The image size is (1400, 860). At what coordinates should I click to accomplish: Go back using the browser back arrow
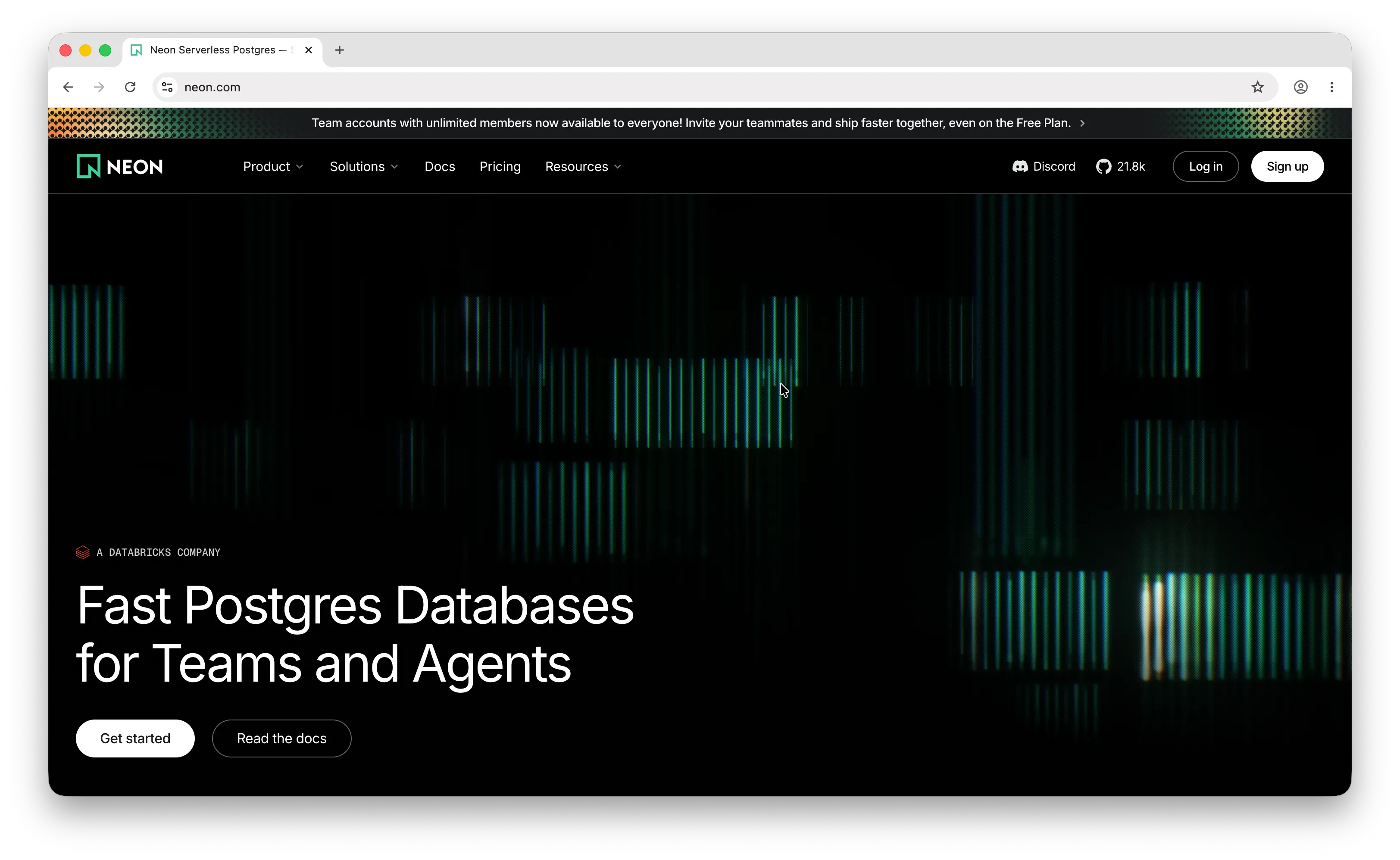(x=68, y=87)
